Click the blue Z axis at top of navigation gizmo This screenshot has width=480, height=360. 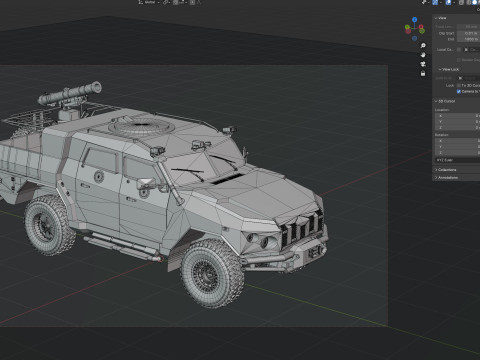coord(414,20)
